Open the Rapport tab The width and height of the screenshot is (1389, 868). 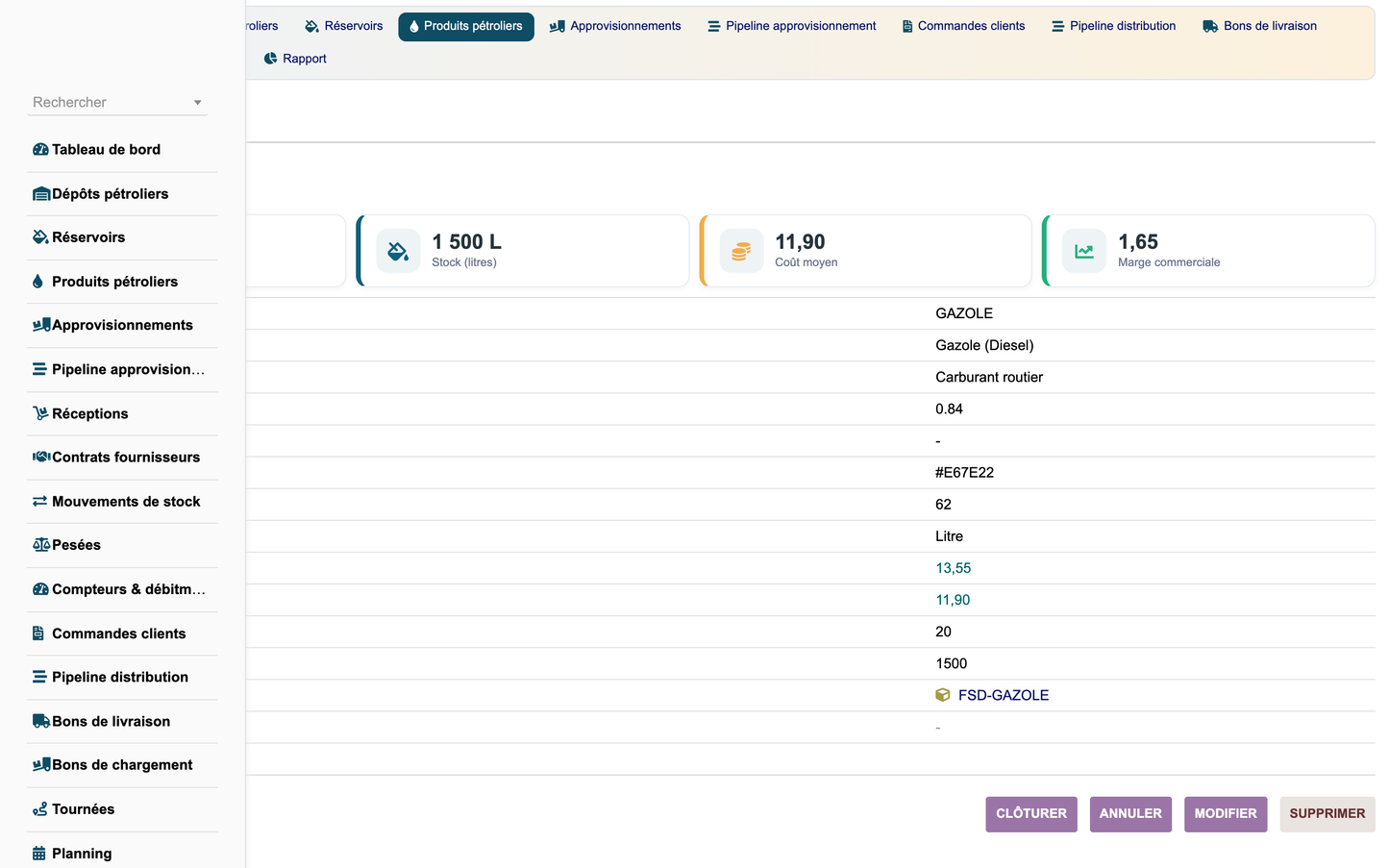295,59
